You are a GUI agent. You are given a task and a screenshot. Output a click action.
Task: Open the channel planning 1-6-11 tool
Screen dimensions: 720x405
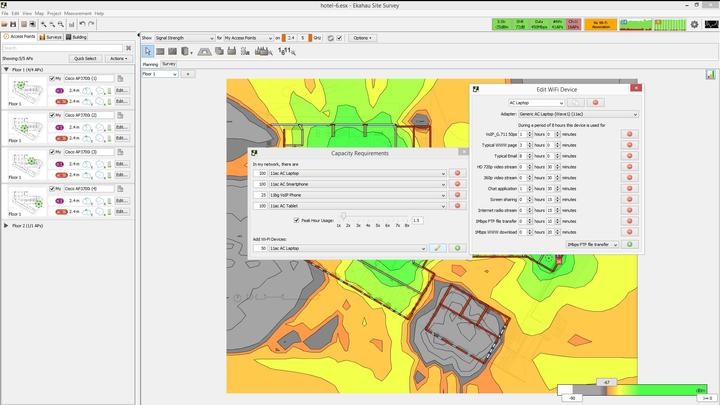(x=287, y=51)
